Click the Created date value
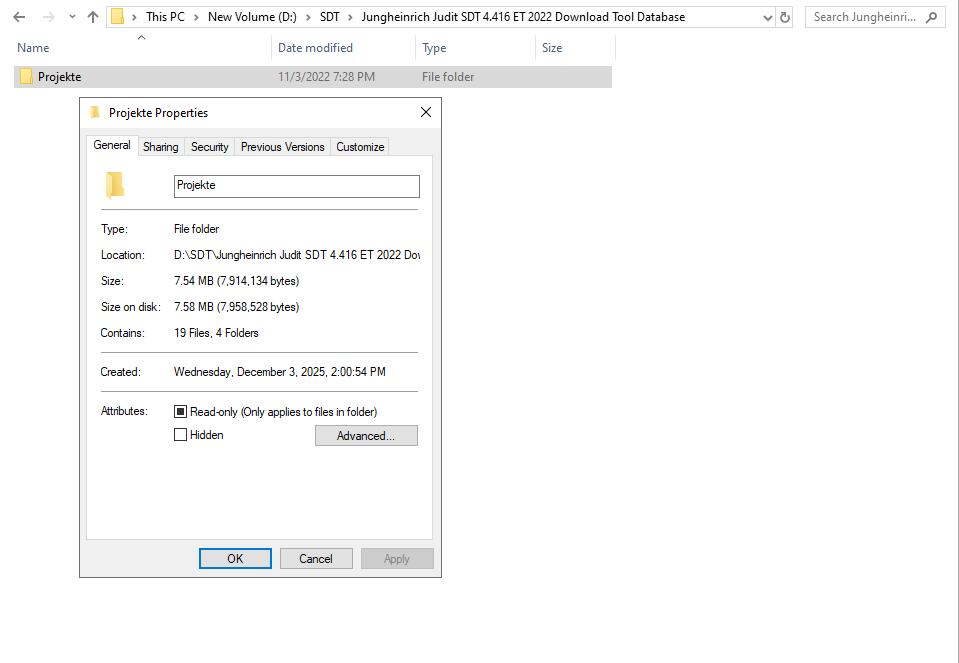 (280, 372)
